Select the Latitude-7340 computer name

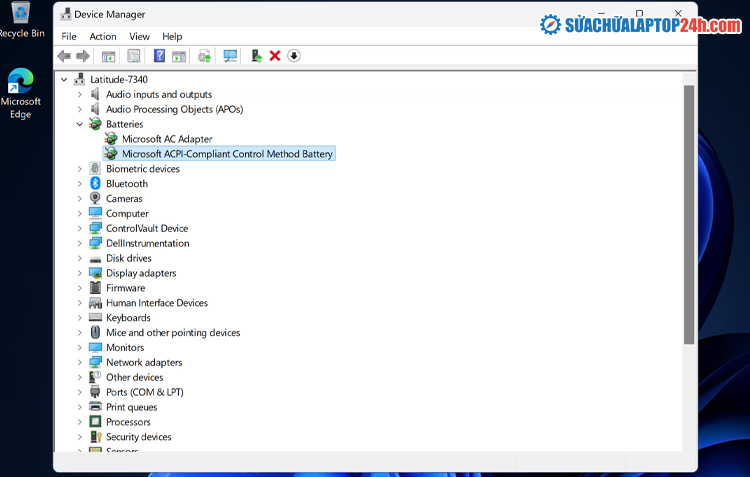pos(119,79)
